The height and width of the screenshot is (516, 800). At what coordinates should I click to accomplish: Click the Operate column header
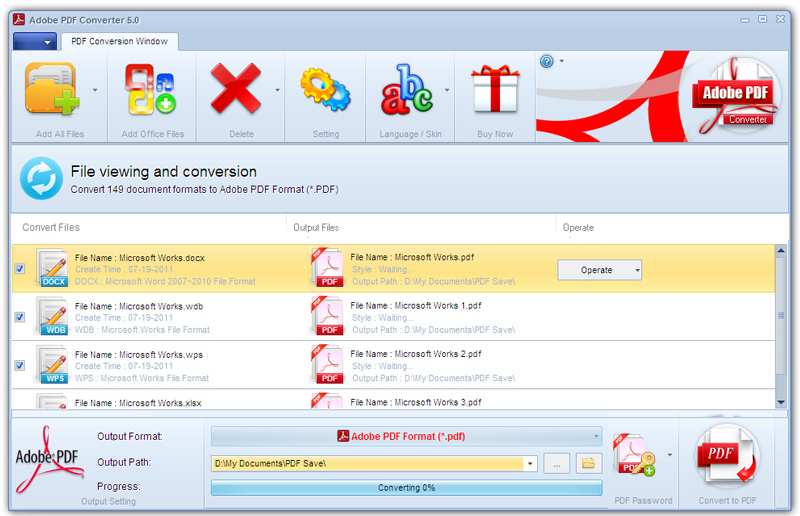pos(578,227)
